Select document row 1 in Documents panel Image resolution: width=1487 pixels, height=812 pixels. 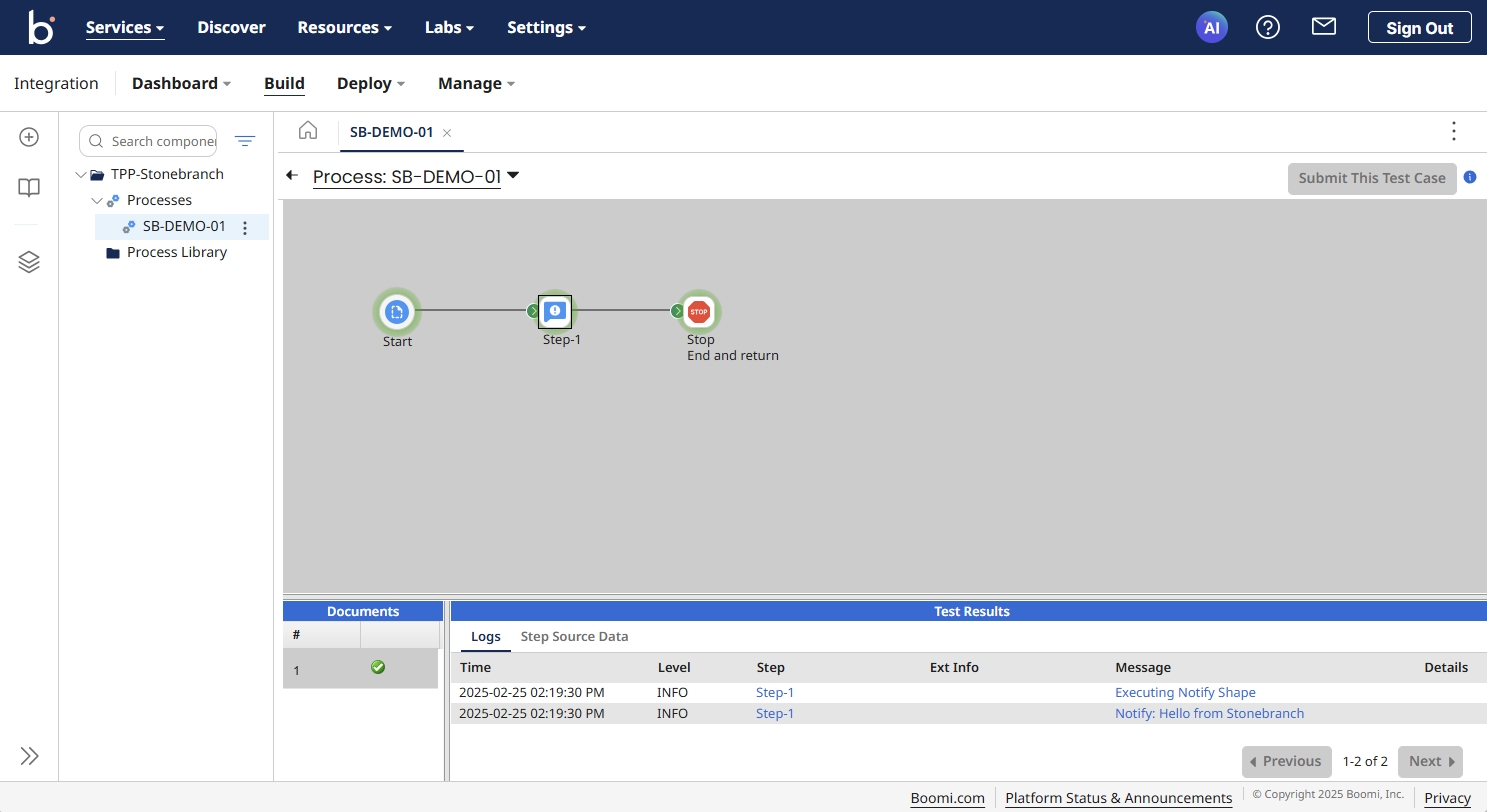[x=360, y=668]
